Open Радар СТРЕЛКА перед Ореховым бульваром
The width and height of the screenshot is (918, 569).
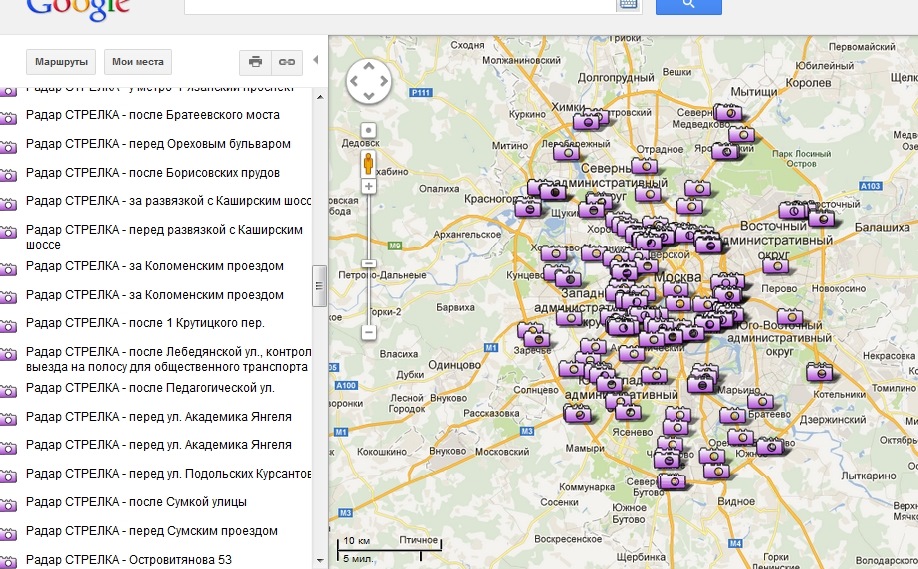pyautogui.click(x=158, y=143)
